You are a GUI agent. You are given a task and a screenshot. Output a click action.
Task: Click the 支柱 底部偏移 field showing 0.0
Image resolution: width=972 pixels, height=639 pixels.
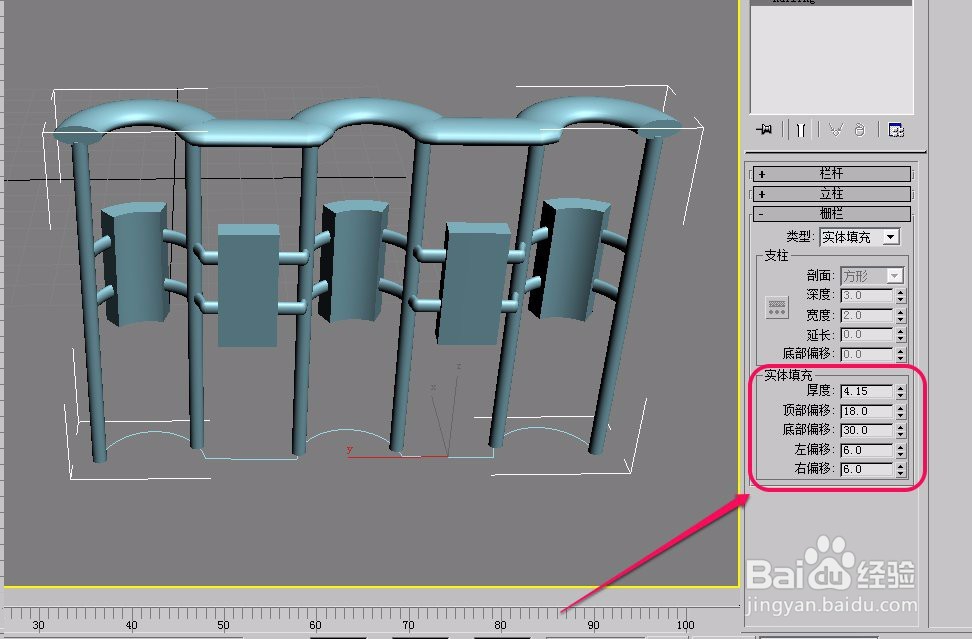pyautogui.click(x=867, y=354)
